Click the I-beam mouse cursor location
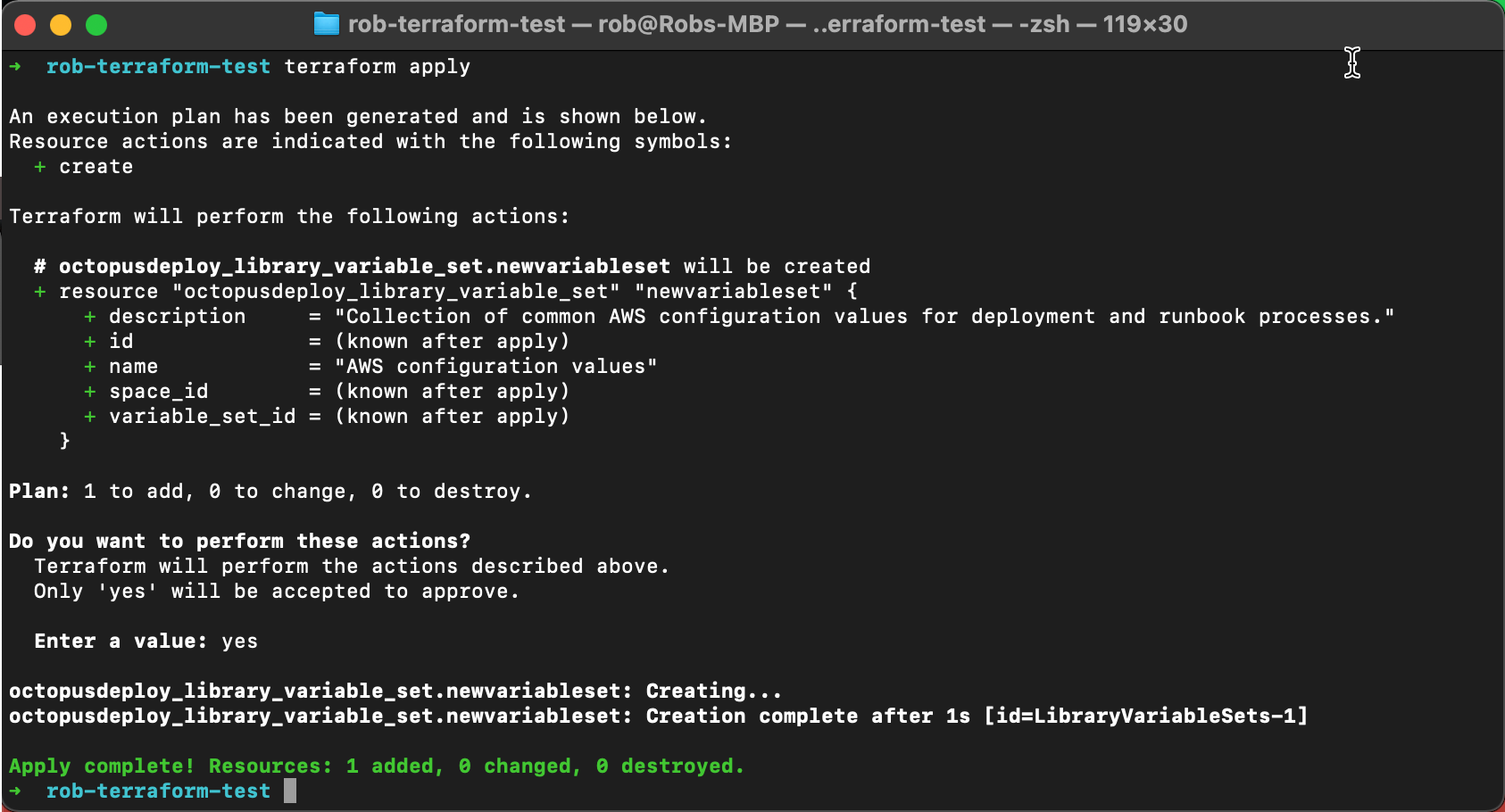 [x=1352, y=63]
